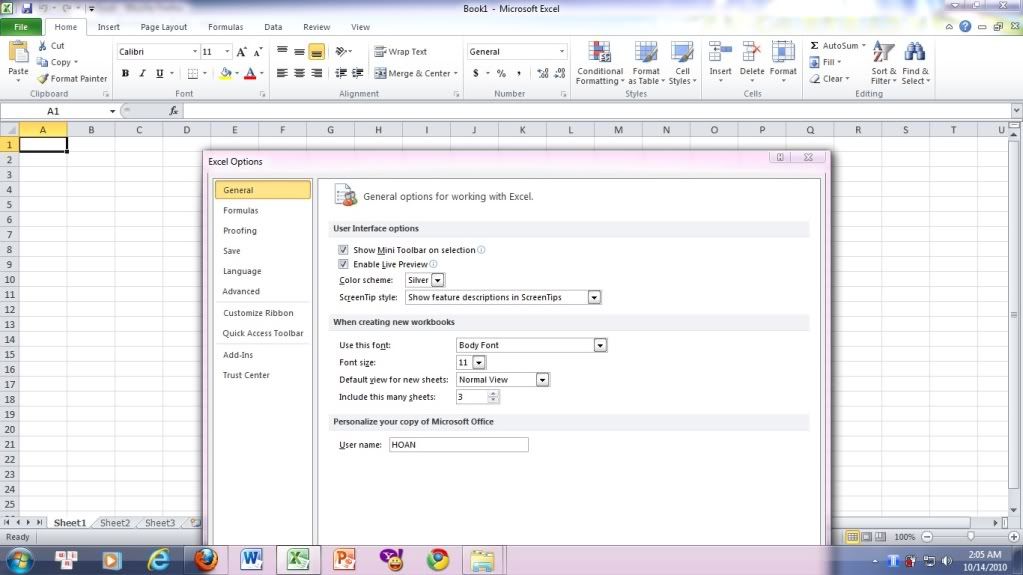
Task: Click the AutoSum sigma button
Action: (834, 46)
